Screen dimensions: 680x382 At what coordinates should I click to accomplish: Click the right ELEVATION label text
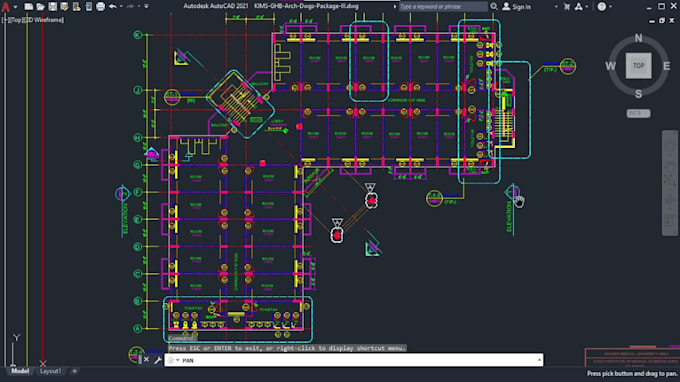pos(510,216)
